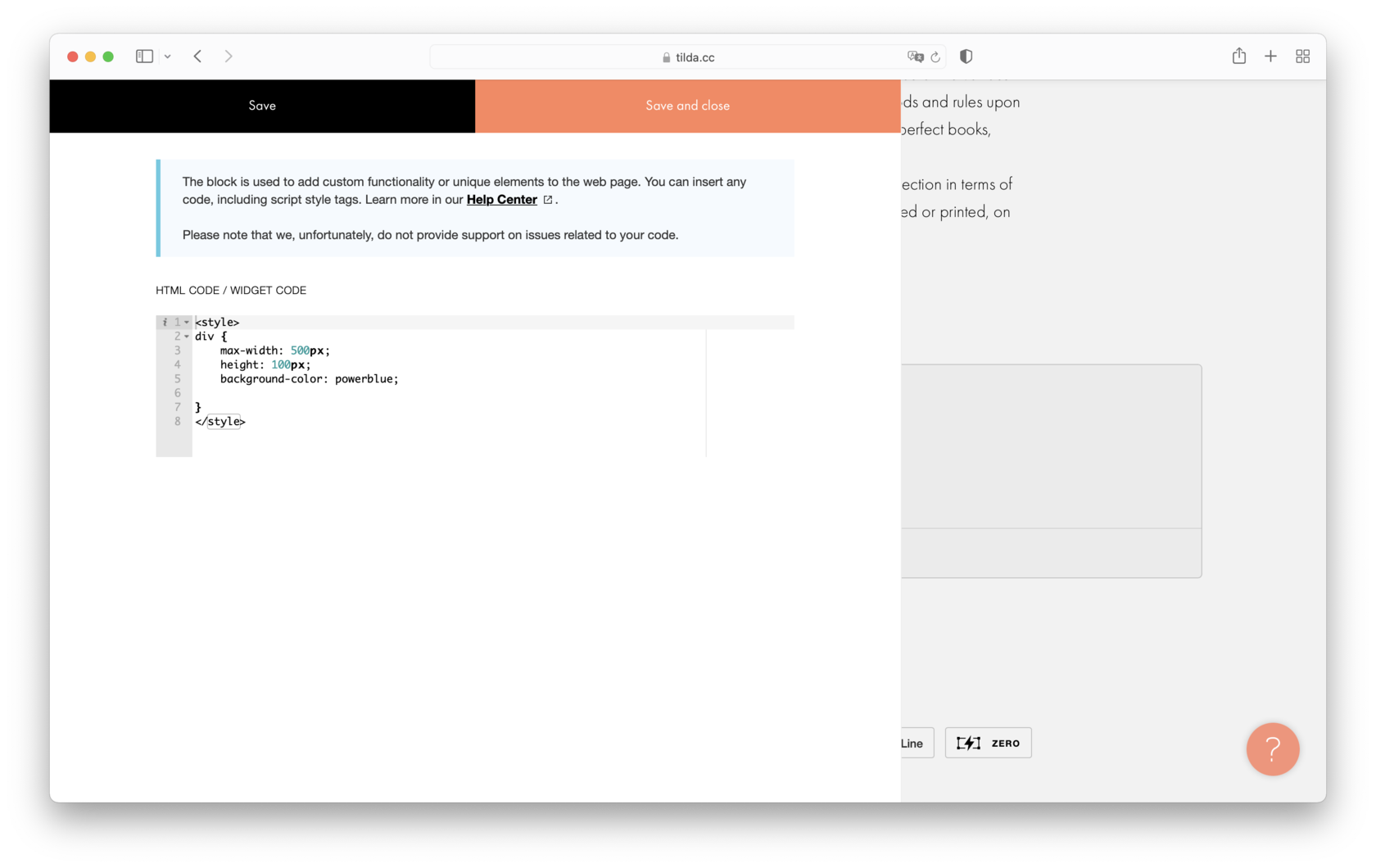Screen dimensions: 1376x868
Task: Click the Save tab
Action: point(262,106)
